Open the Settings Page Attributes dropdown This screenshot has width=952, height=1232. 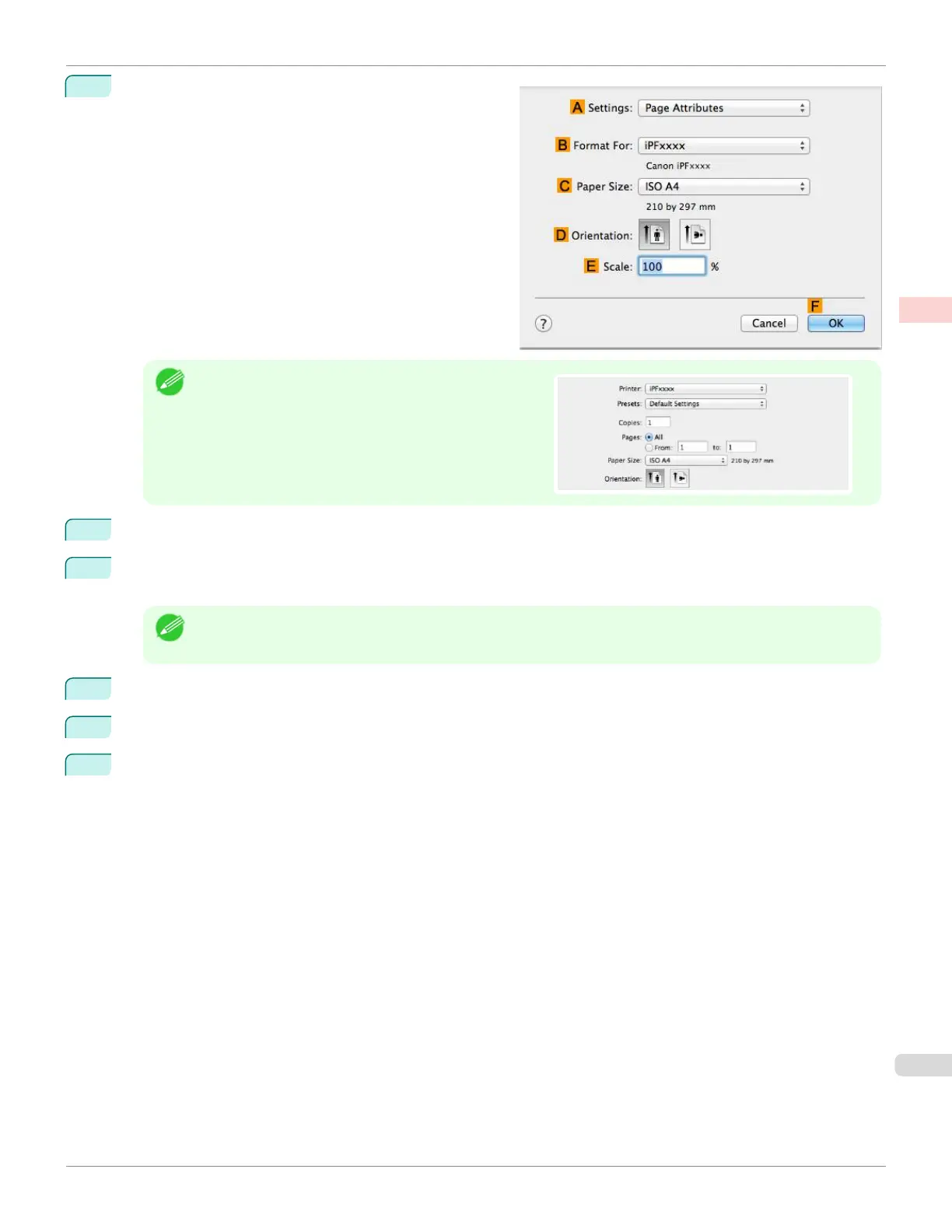click(x=724, y=108)
